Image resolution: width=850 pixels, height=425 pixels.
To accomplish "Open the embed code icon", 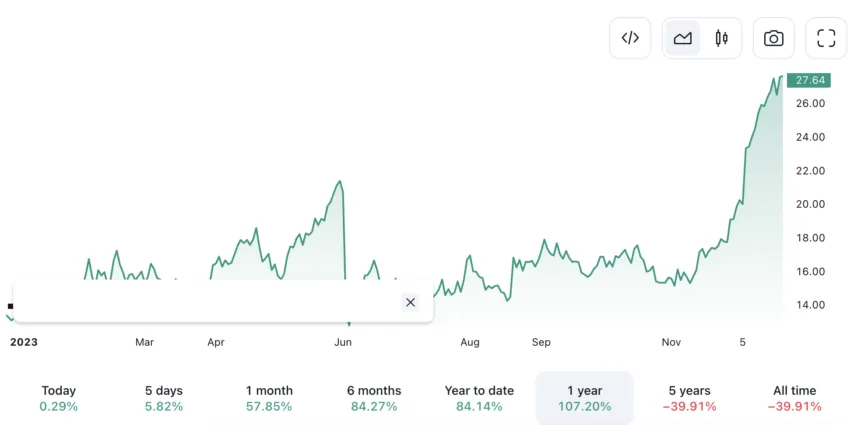I will coord(630,38).
